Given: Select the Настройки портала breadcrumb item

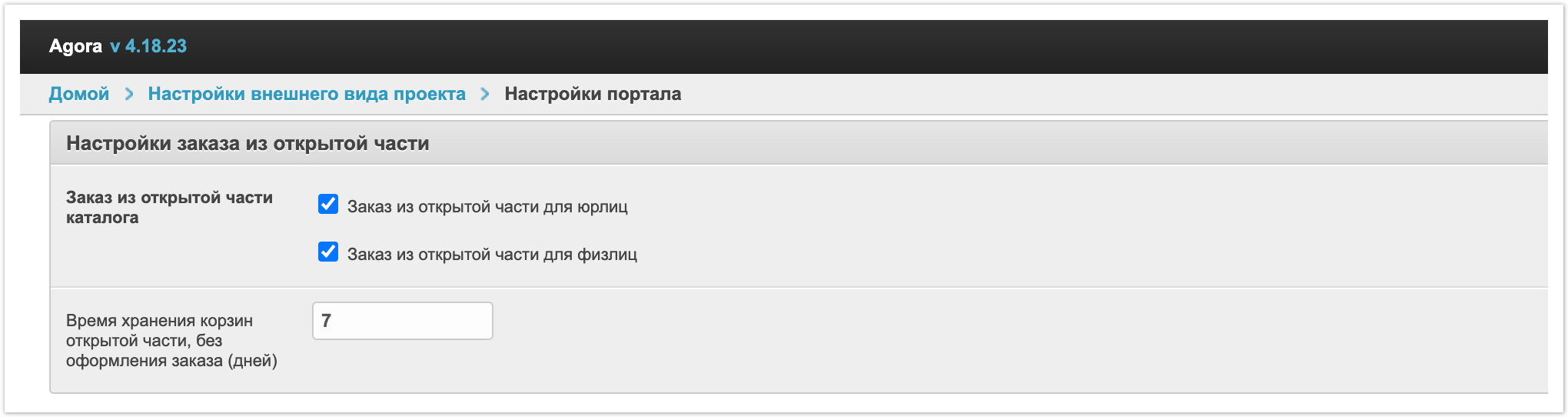Looking at the screenshot, I should pos(593,94).
